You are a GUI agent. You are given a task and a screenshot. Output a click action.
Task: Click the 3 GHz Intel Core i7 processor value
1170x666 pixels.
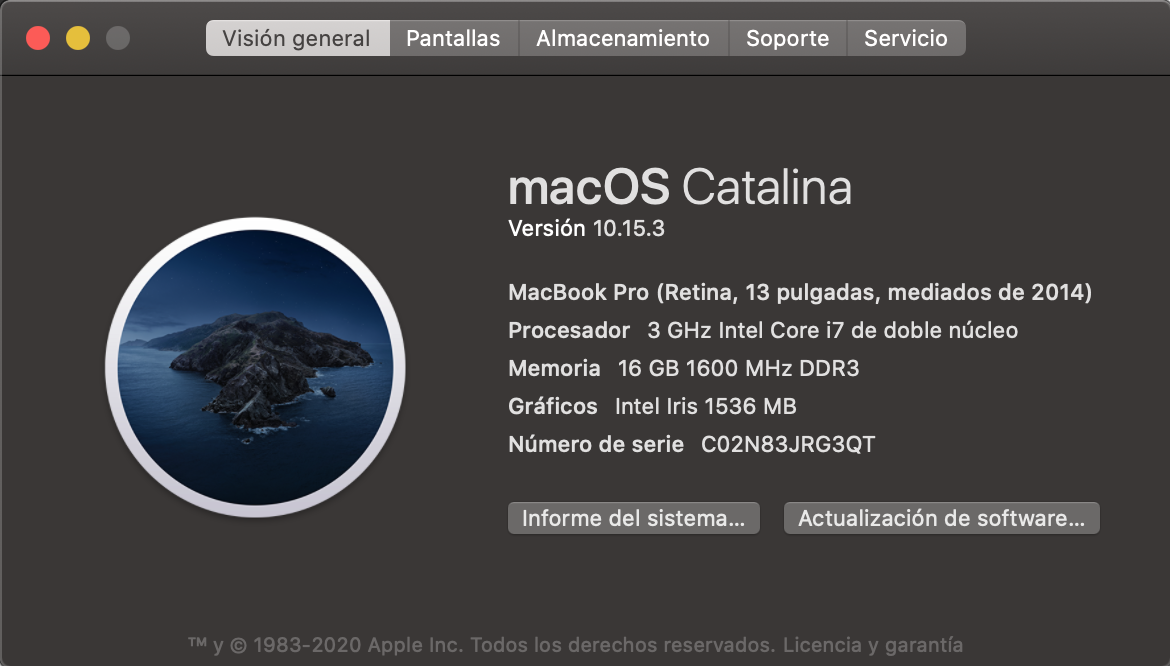(x=833, y=330)
